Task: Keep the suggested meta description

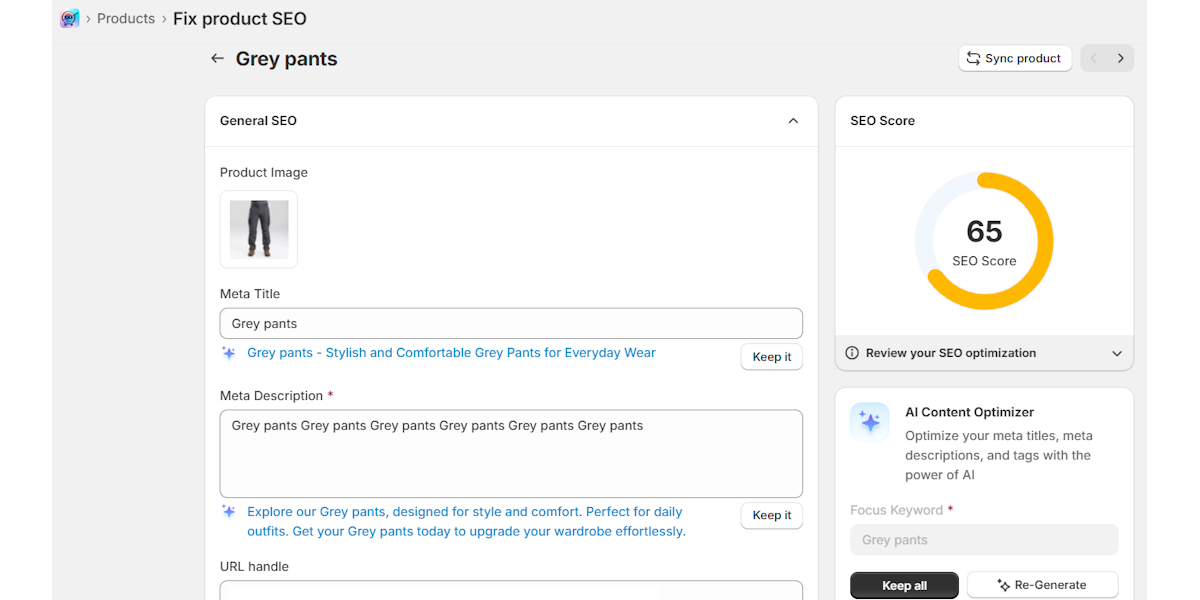Action: pos(771,515)
